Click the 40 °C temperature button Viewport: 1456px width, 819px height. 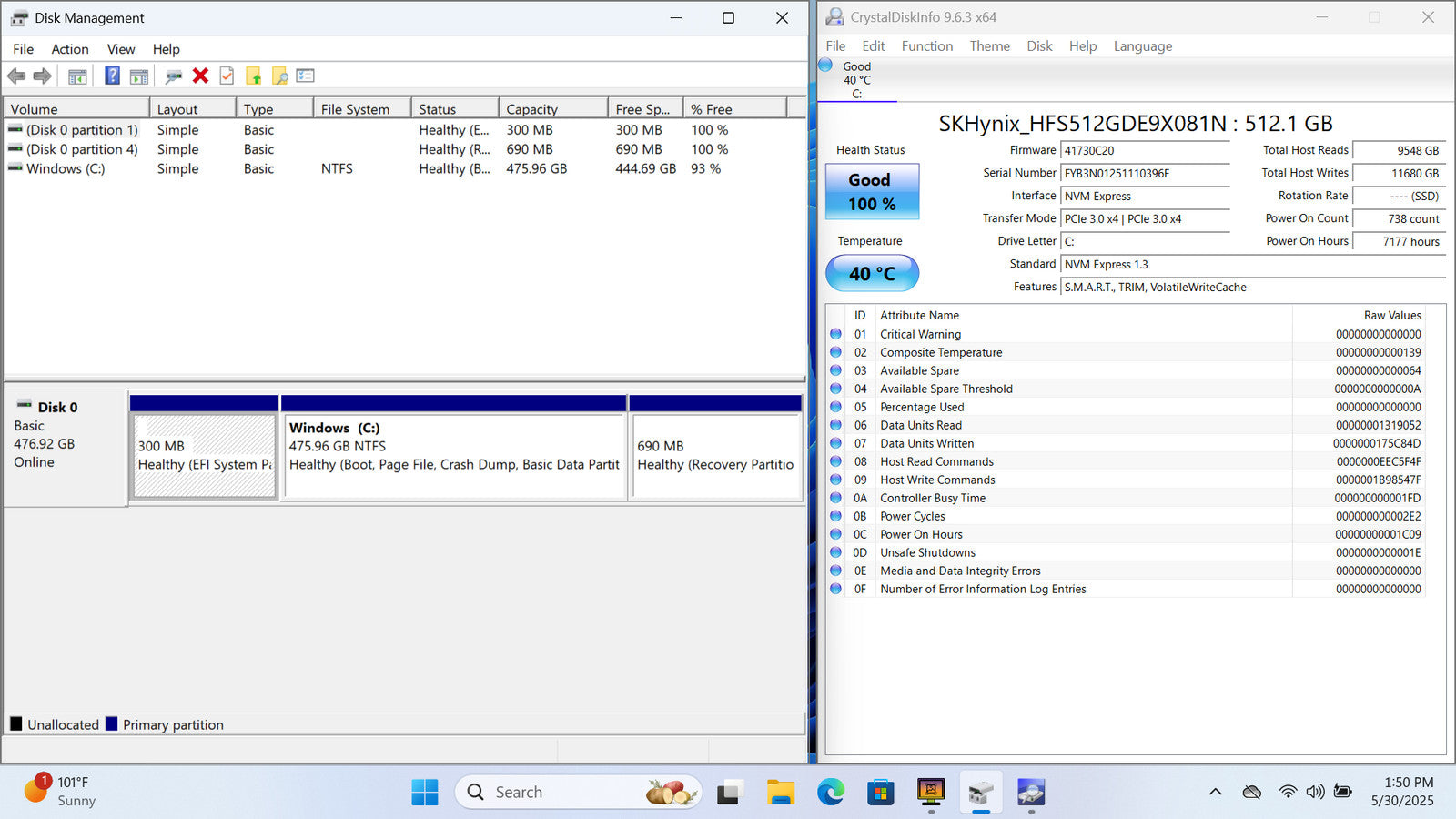pyautogui.click(x=872, y=273)
